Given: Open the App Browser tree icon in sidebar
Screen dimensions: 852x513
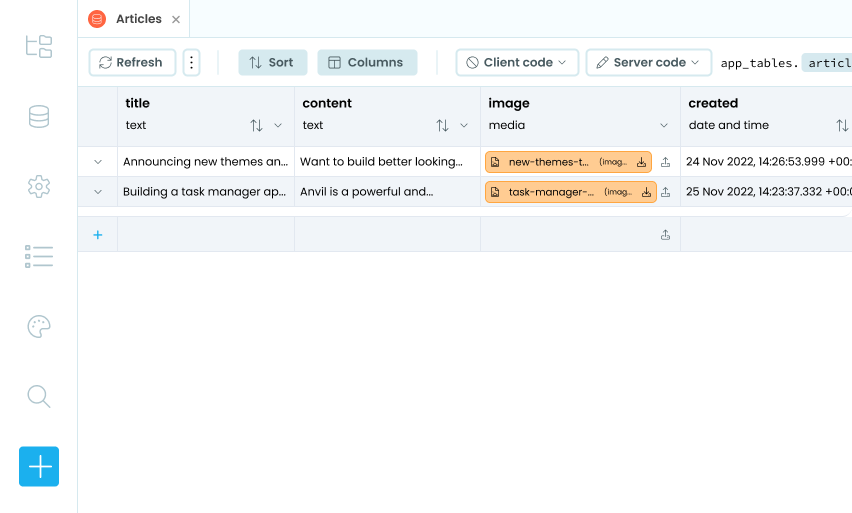Looking at the screenshot, I should pos(39,46).
